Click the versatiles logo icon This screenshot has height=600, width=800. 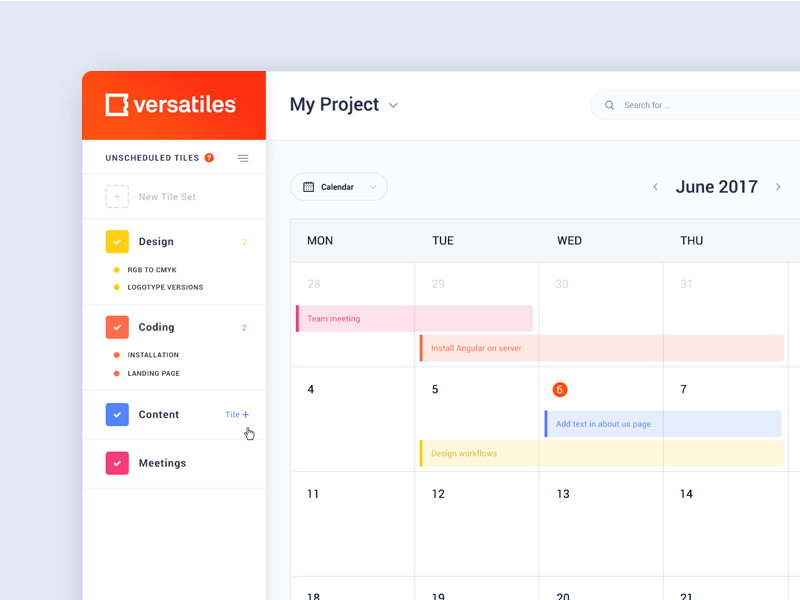pyautogui.click(x=116, y=104)
